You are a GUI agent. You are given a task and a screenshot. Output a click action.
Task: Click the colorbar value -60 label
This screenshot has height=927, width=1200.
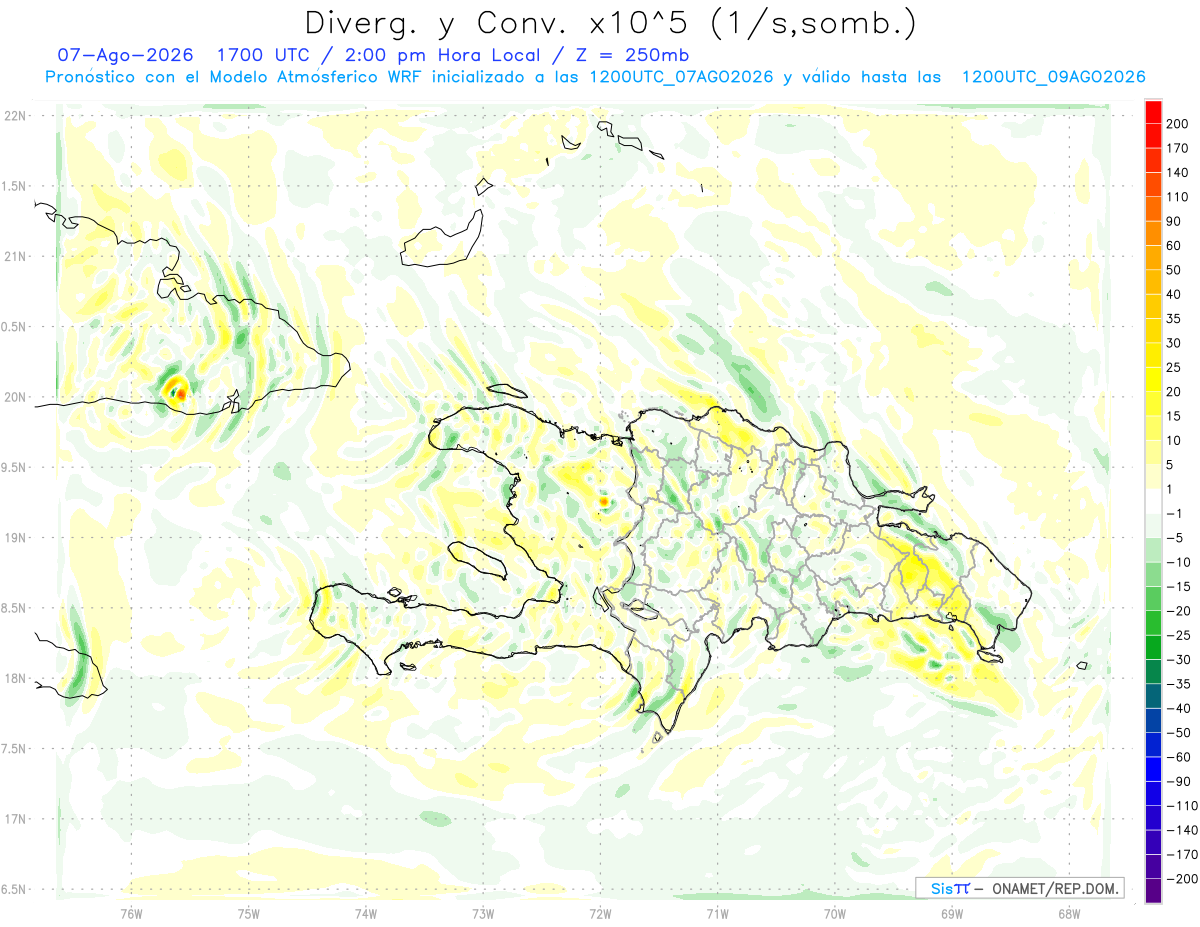pos(1178,757)
